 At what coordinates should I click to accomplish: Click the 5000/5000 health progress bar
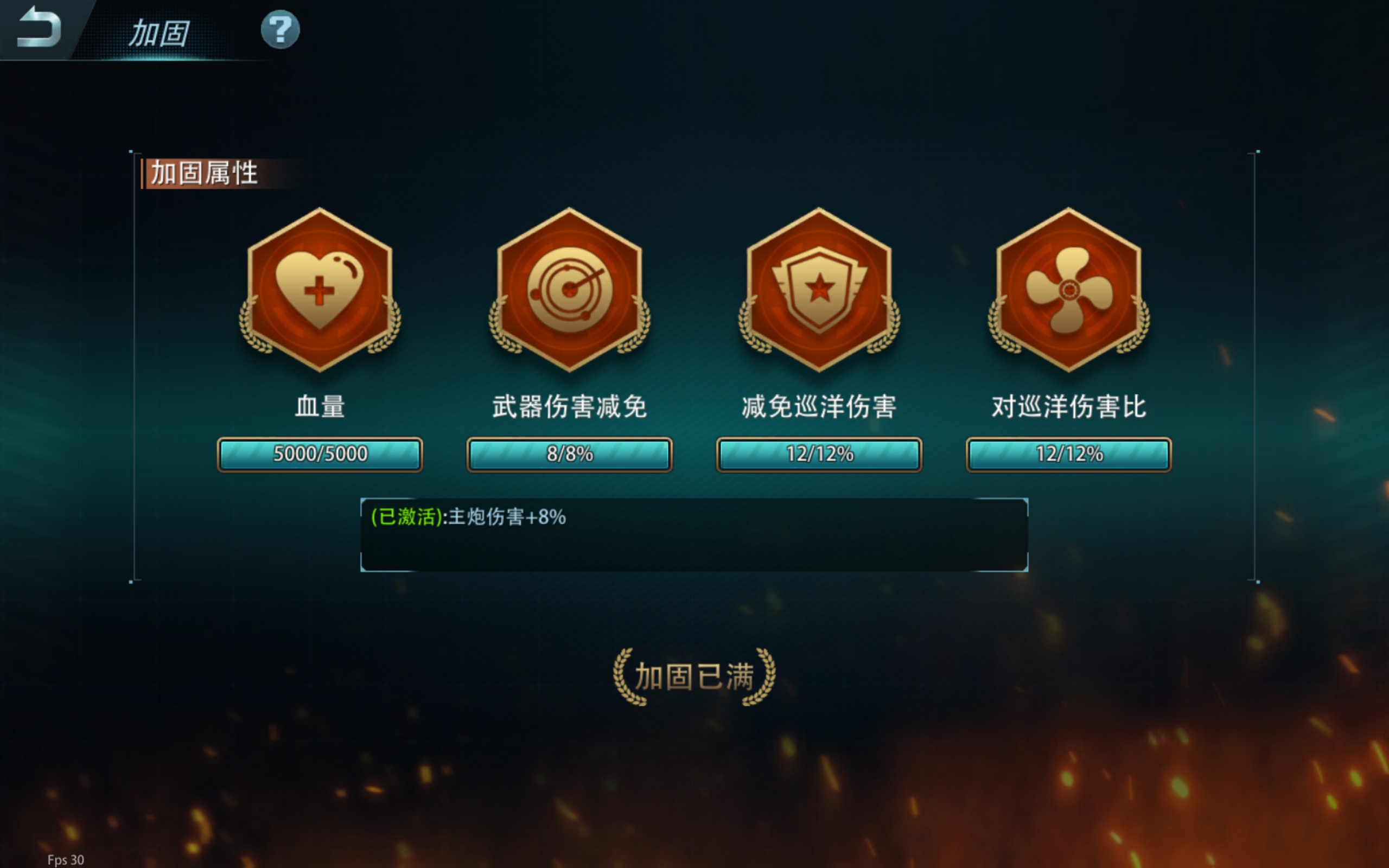(x=320, y=455)
